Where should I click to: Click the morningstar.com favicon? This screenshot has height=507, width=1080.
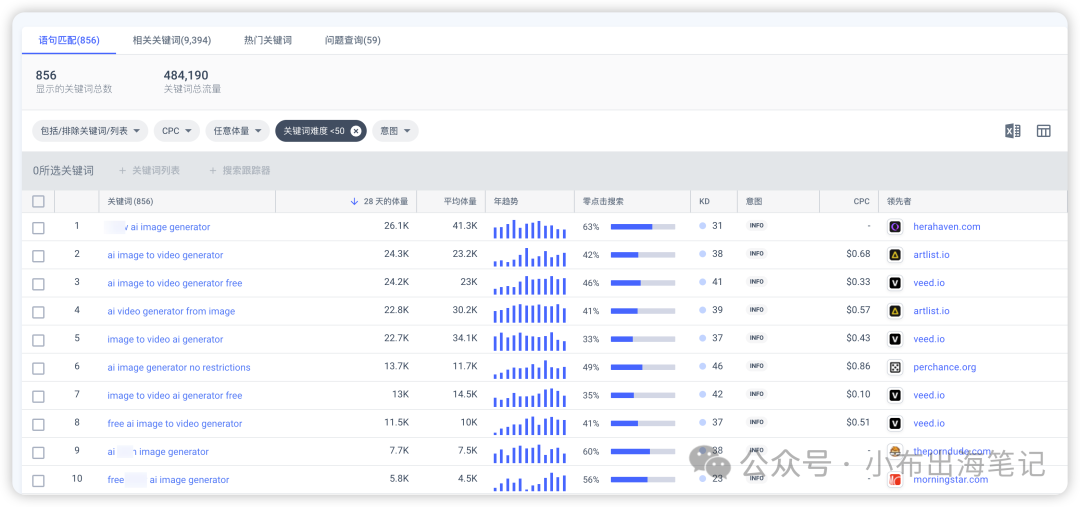click(895, 479)
